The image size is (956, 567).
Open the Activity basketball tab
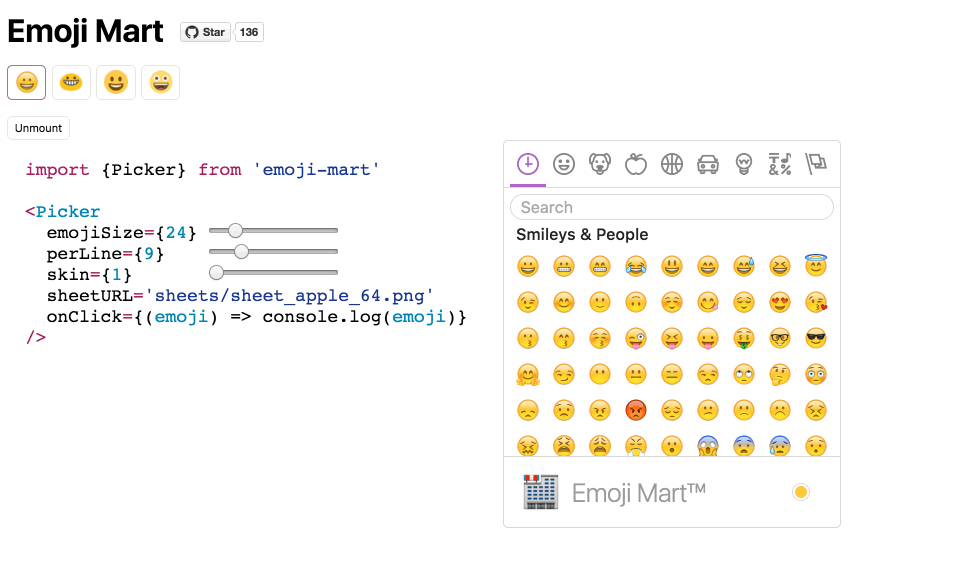pyautogui.click(x=672, y=164)
